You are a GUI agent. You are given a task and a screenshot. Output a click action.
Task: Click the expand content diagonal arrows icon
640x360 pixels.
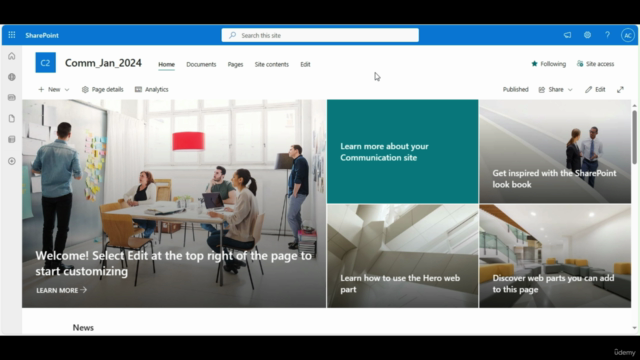[620, 89]
